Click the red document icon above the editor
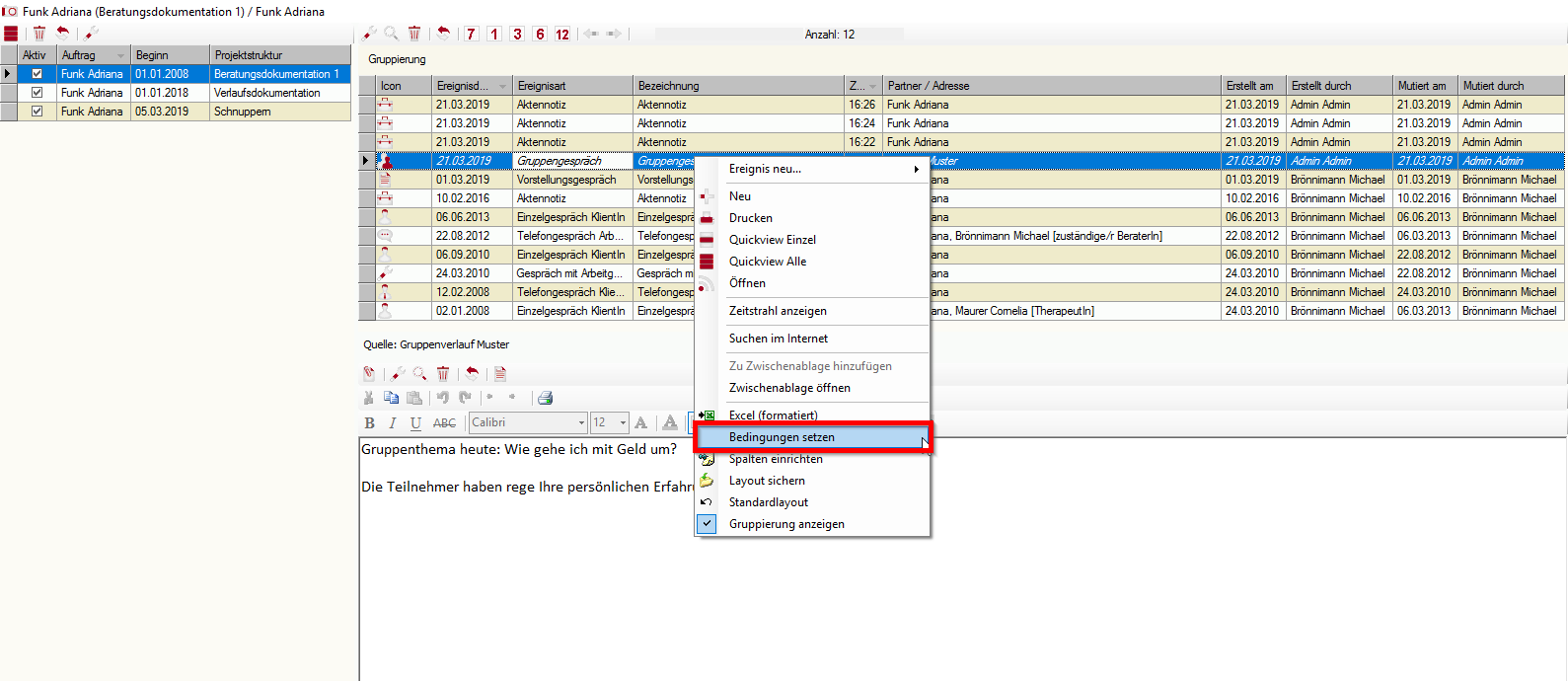The height and width of the screenshot is (681, 1568). click(x=500, y=373)
